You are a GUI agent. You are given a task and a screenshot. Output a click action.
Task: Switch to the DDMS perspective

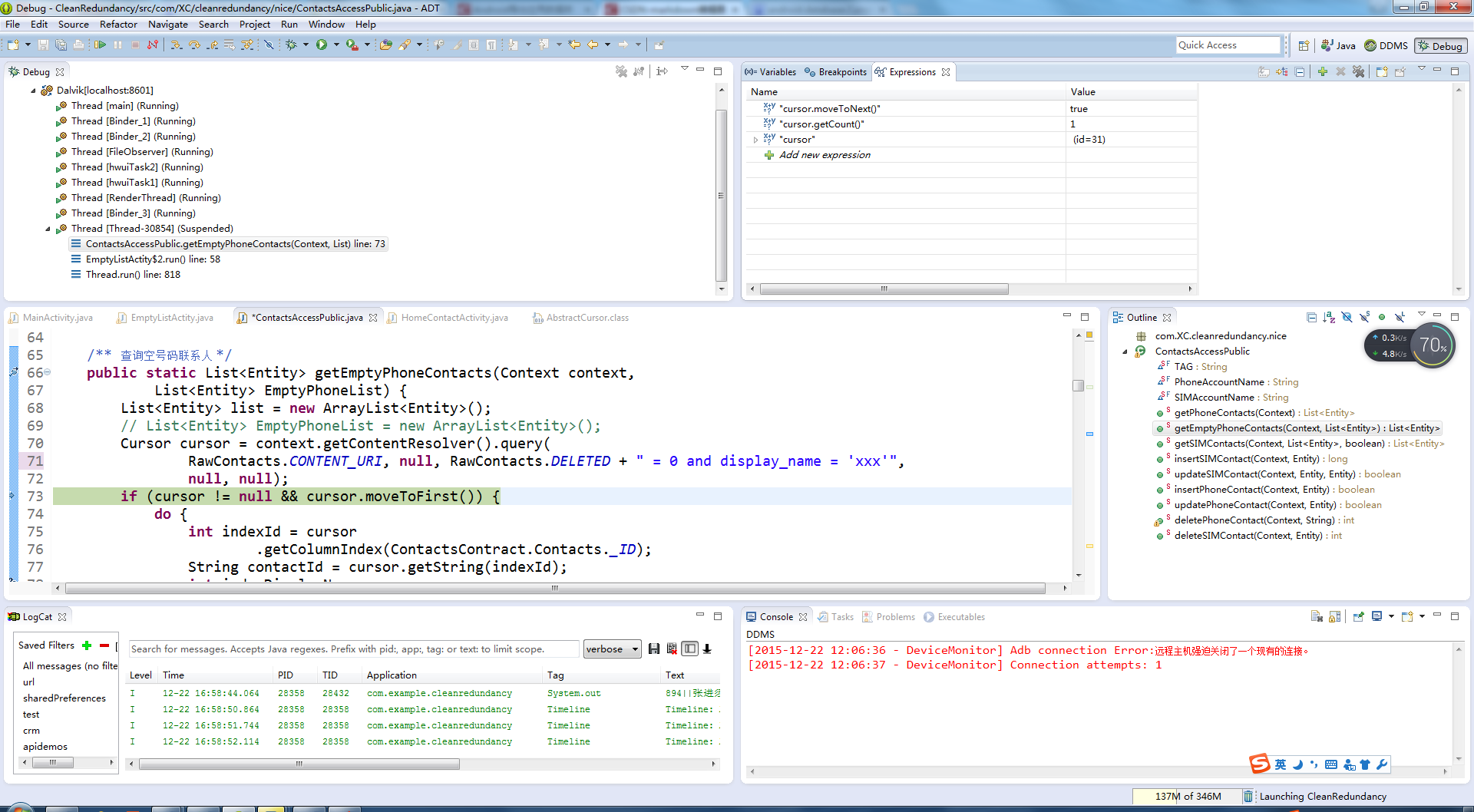click(x=1386, y=46)
